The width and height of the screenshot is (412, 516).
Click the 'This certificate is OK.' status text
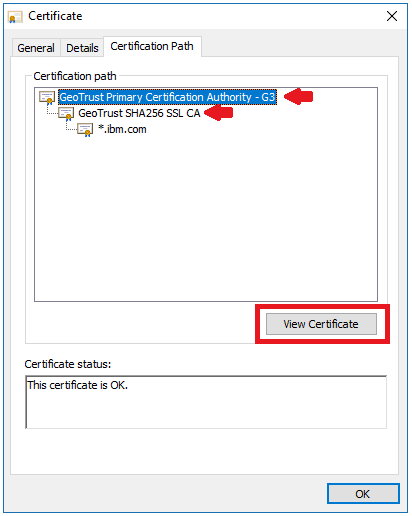pyautogui.click(x=77, y=385)
